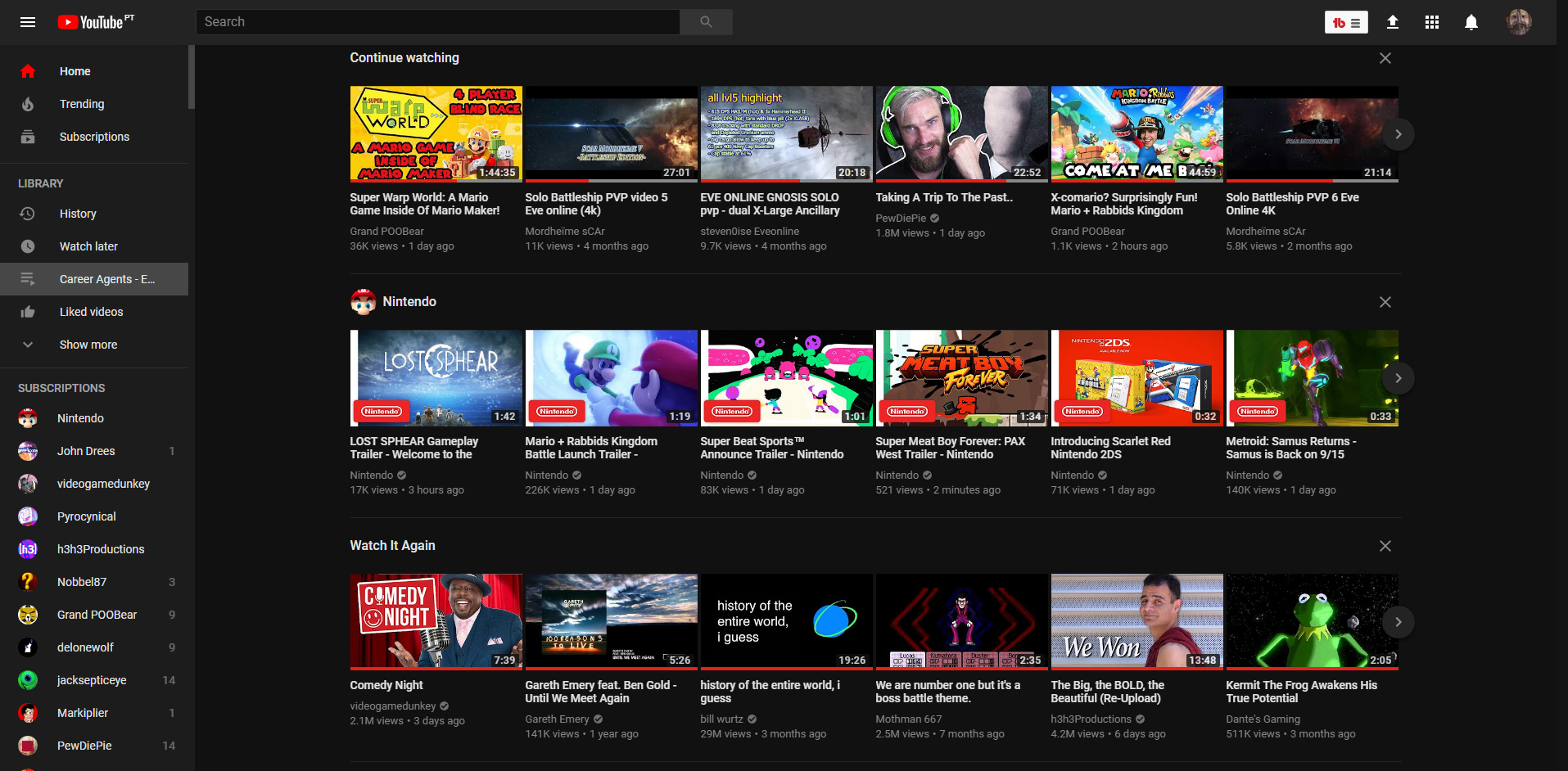Dismiss the Nintendo section
Image resolution: width=1568 pixels, height=771 pixels.
click(1385, 302)
